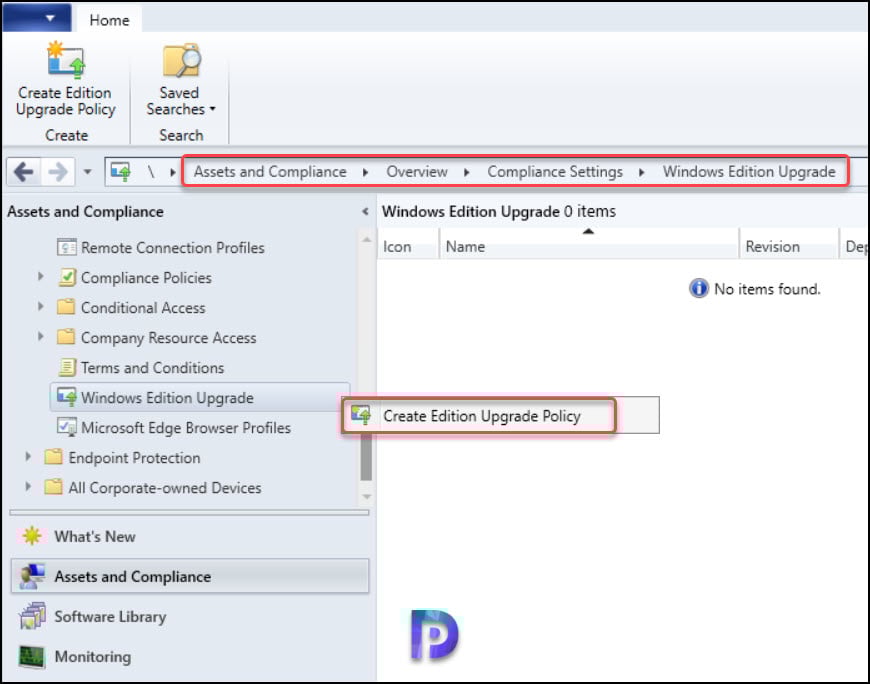The height and width of the screenshot is (684, 870).
Task: Collapse the navigation pane chevron
Action: [x=365, y=211]
